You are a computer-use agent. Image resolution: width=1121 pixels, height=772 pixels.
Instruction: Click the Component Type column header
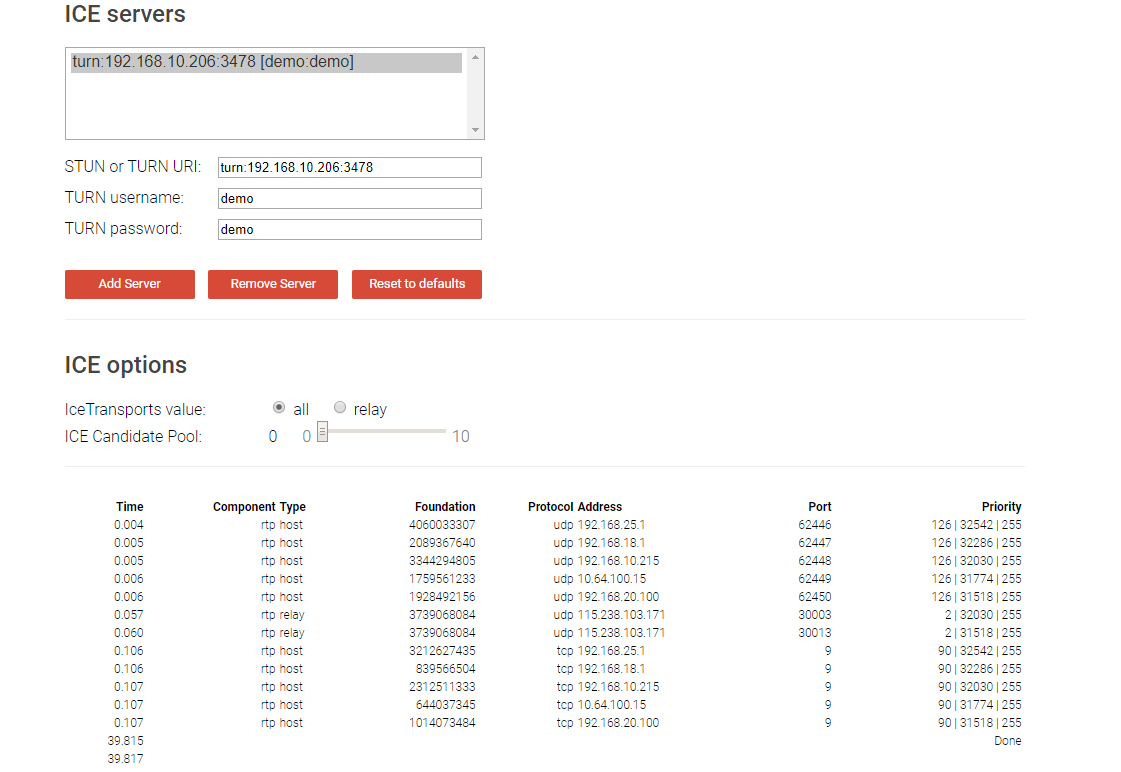tap(259, 506)
